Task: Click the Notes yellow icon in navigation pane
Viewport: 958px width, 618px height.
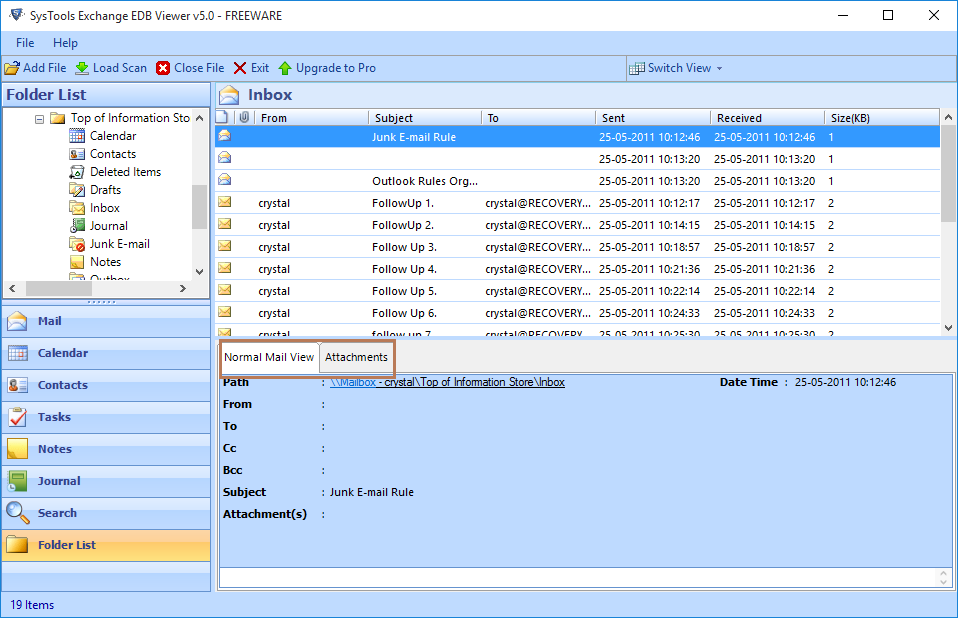Action: coord(17,449)
